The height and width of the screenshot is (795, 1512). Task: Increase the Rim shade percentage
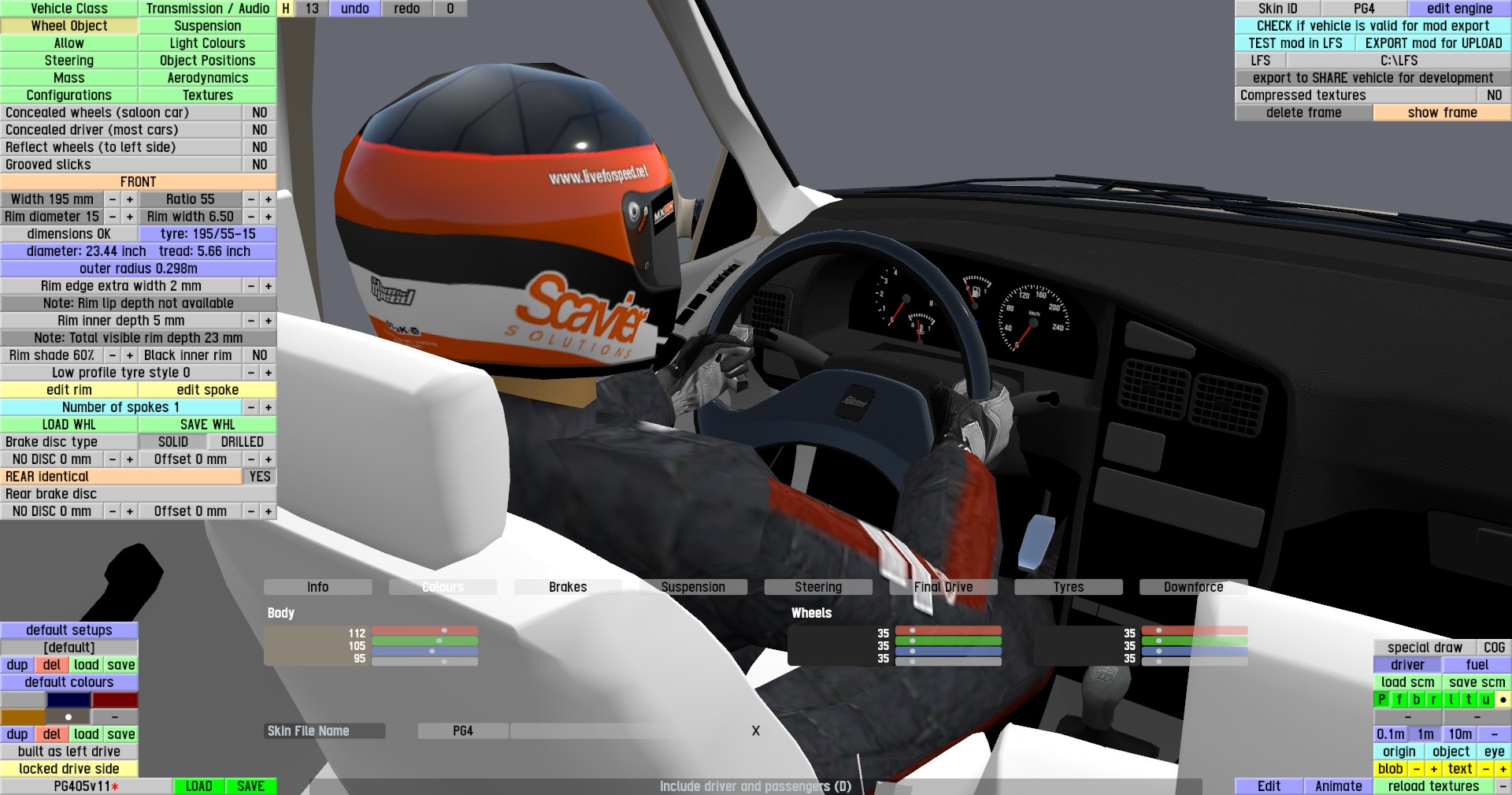pos(130,355)
